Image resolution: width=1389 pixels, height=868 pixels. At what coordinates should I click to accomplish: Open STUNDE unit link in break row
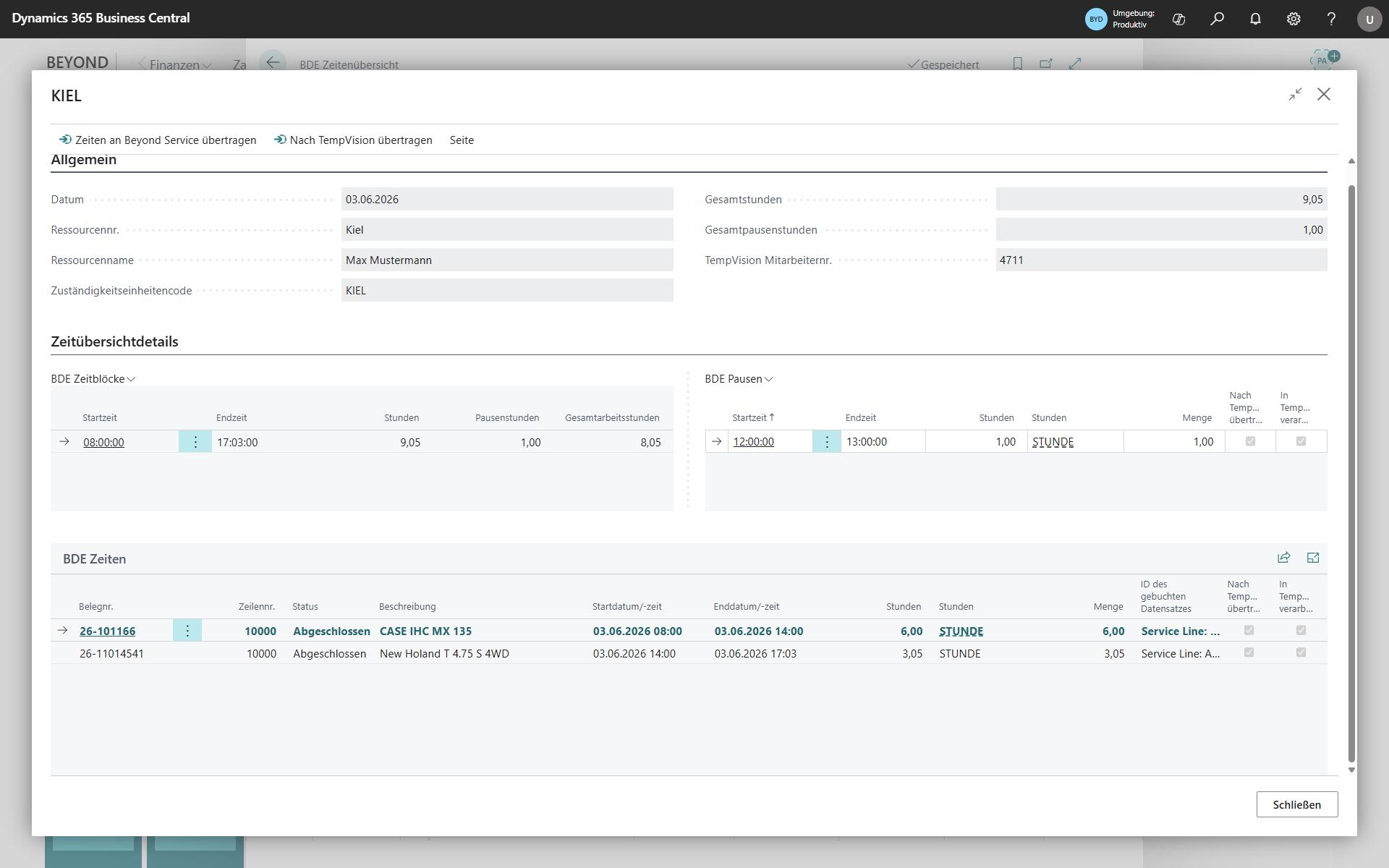point(1053,441)
